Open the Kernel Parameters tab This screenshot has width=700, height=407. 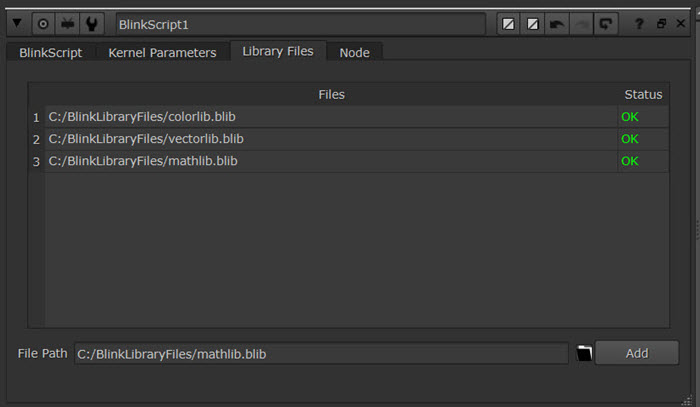[162, 53]
